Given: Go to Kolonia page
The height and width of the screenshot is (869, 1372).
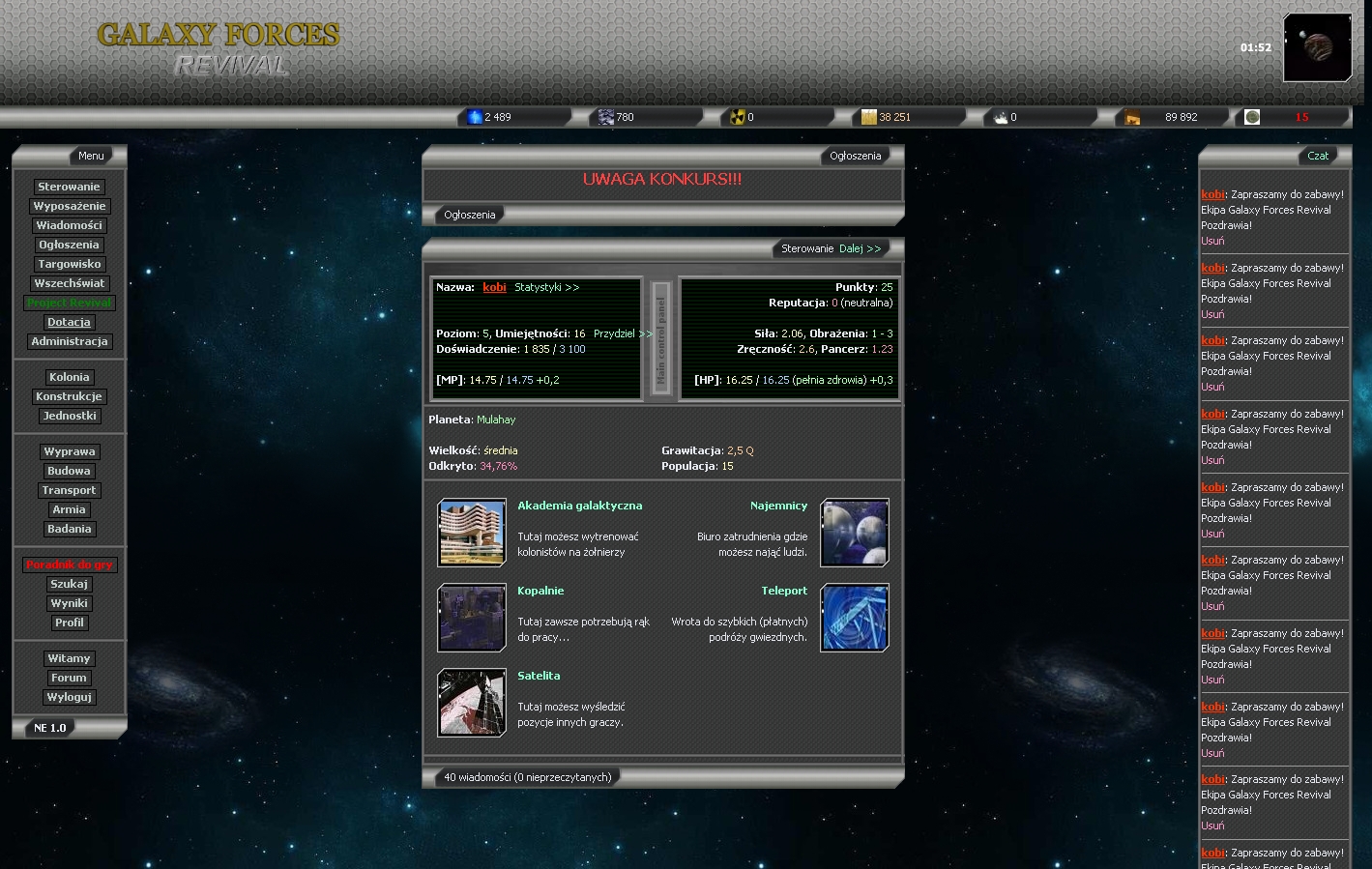Looking at the screenshot, I should tap(69, 377).
